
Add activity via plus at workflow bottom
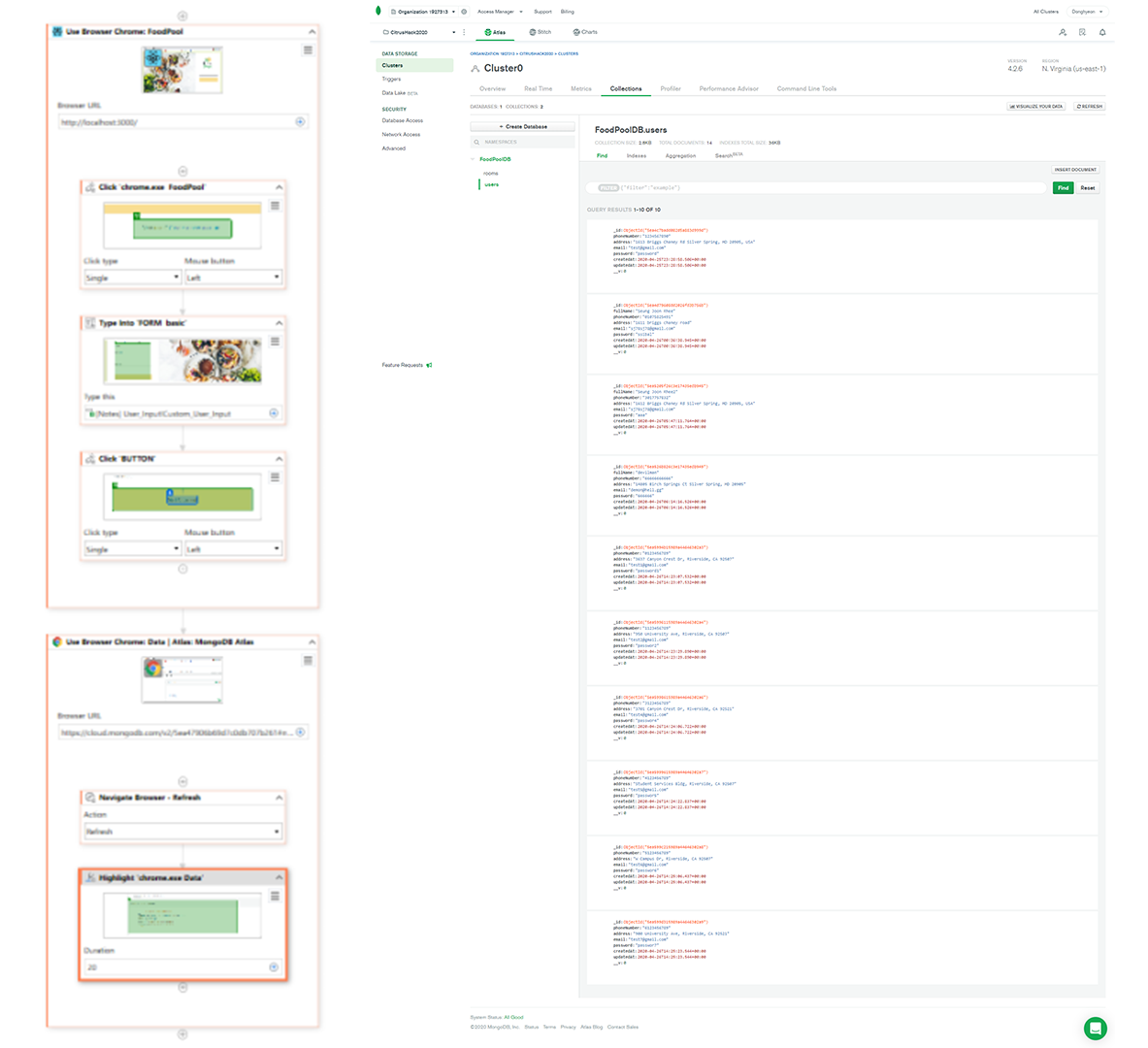[183, 1034]
